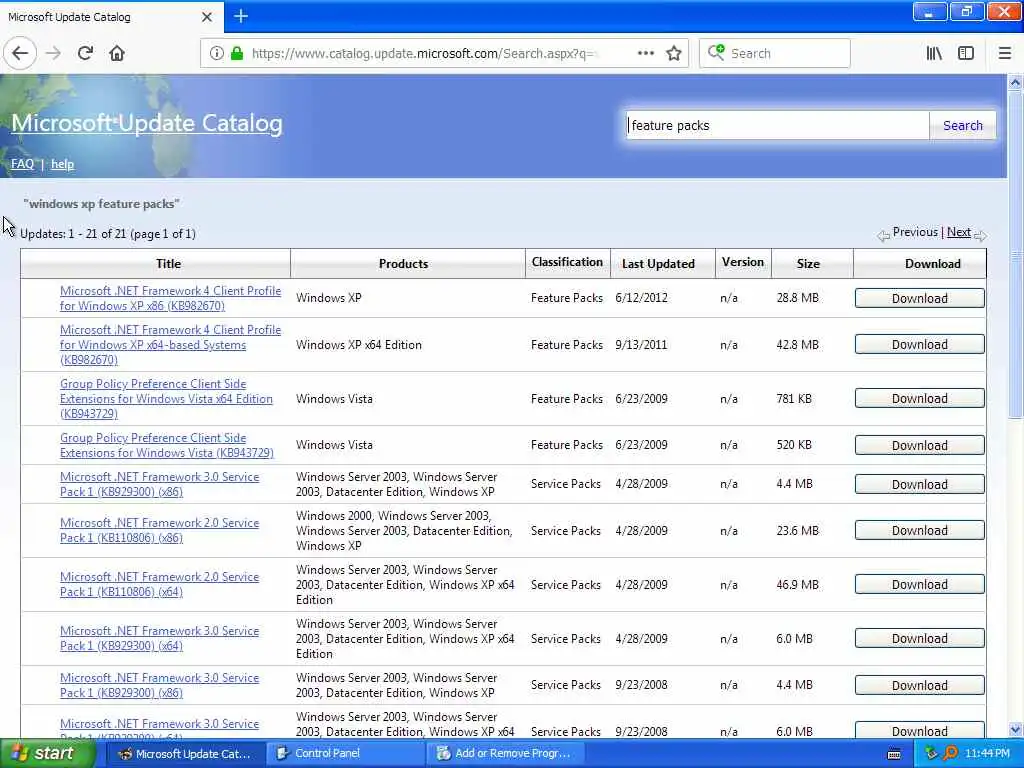Download the 28.8 MB Windows XP update
The width and height of the screenshot is (1024, 768).
point(920,298)
